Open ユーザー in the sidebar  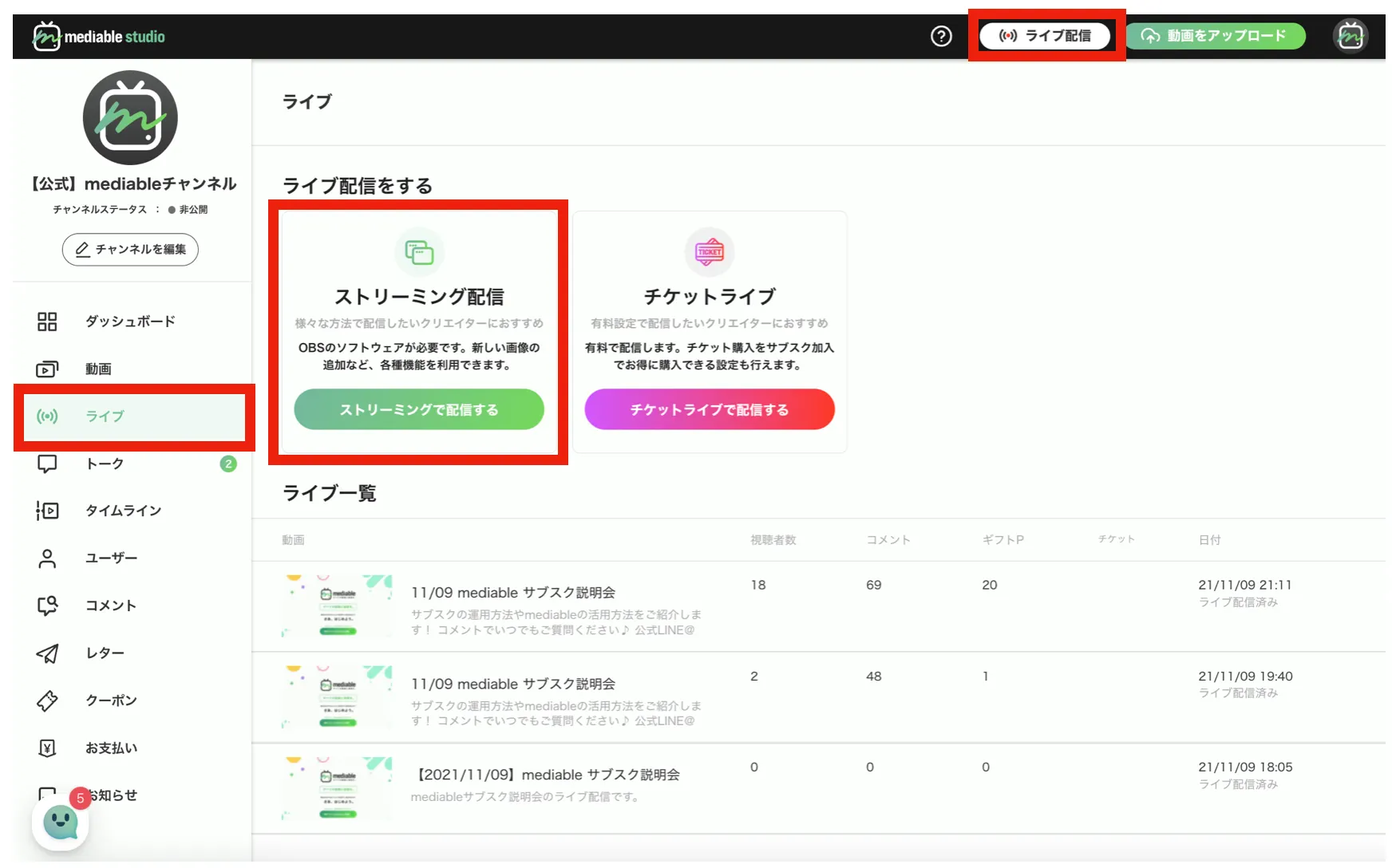[111, 558]
